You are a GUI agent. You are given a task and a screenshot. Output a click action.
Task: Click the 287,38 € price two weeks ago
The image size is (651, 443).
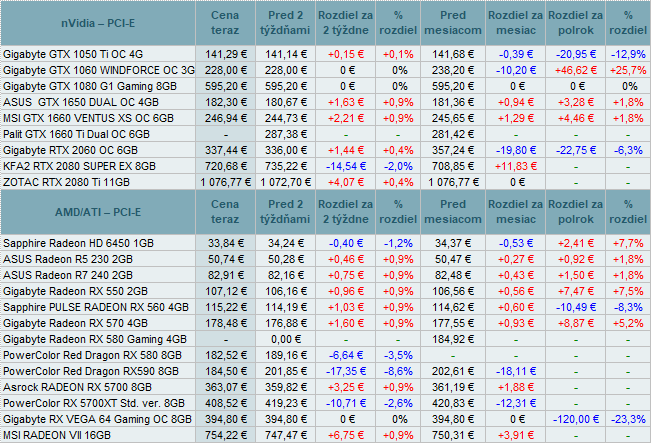(x=286, y=134)
